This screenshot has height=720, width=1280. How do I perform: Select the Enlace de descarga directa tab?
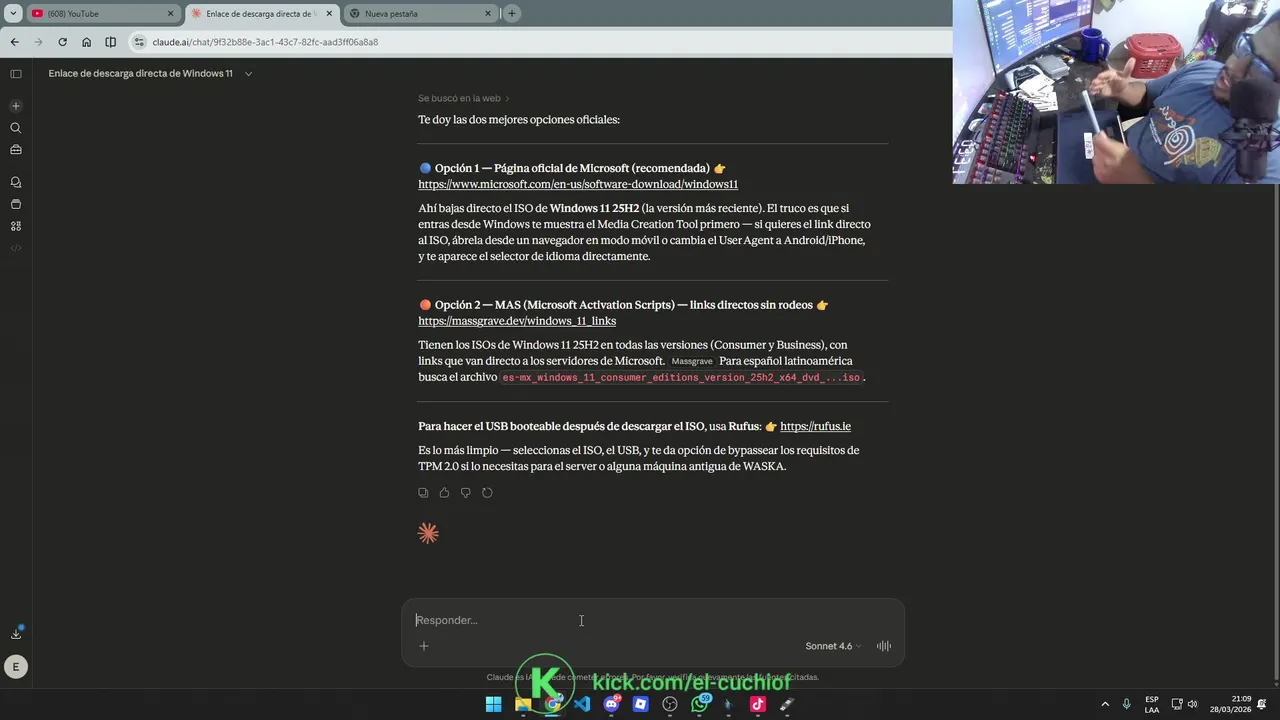click(260, 14)
